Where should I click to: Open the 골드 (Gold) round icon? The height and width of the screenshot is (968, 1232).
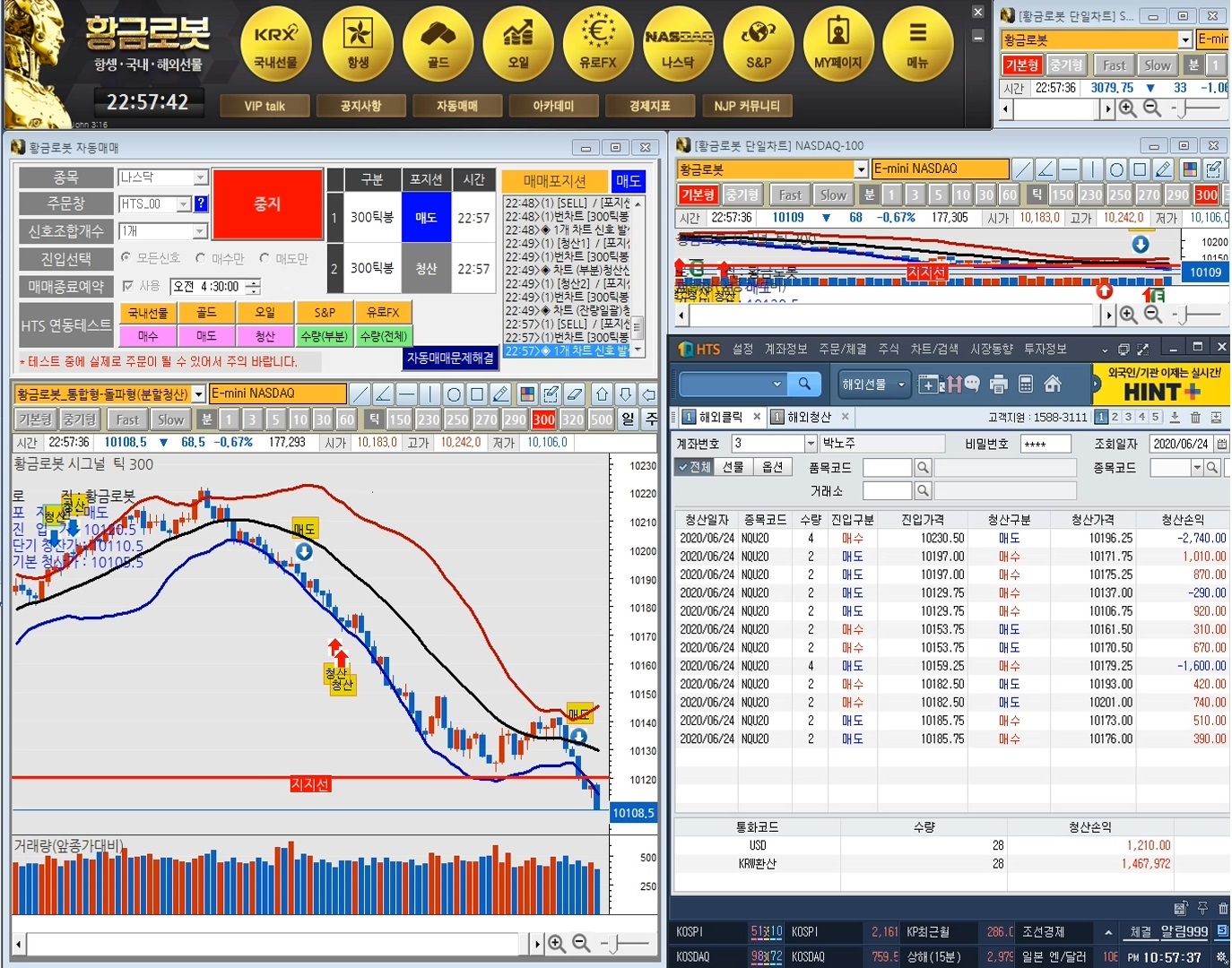point(438,43)
